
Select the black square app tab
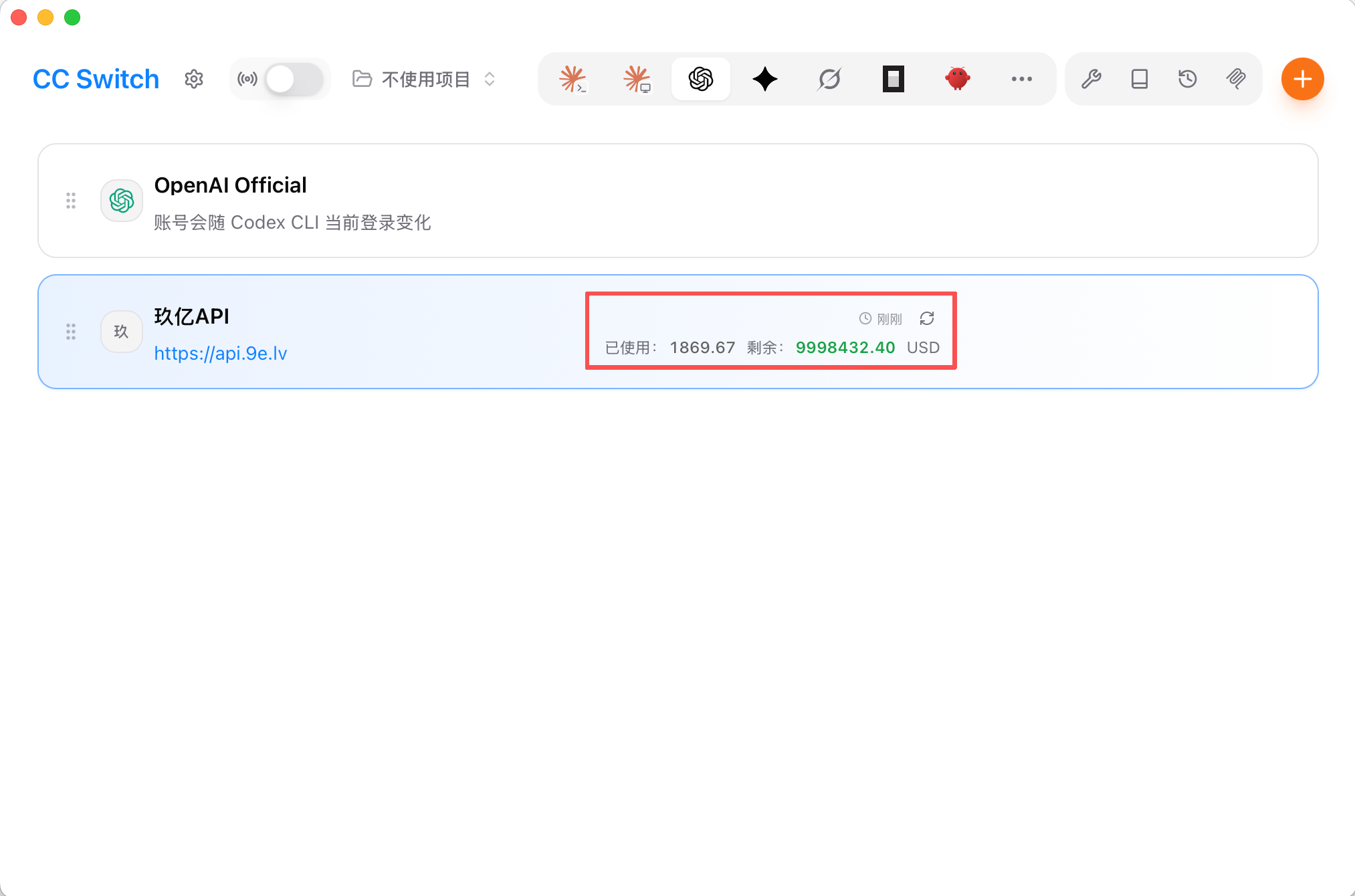(894, 79)
